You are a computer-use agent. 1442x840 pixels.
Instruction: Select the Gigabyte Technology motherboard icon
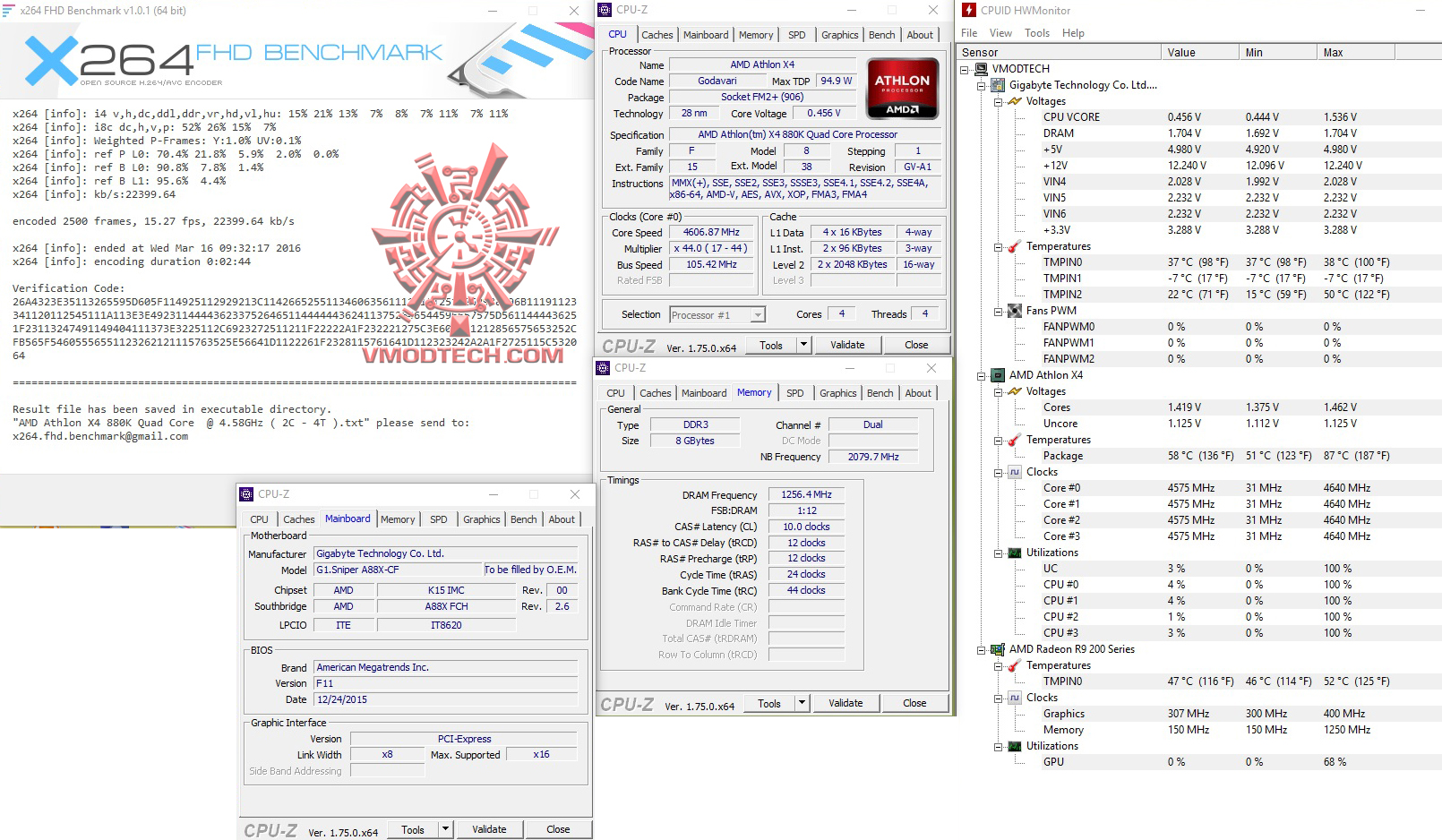pos(998,85)
